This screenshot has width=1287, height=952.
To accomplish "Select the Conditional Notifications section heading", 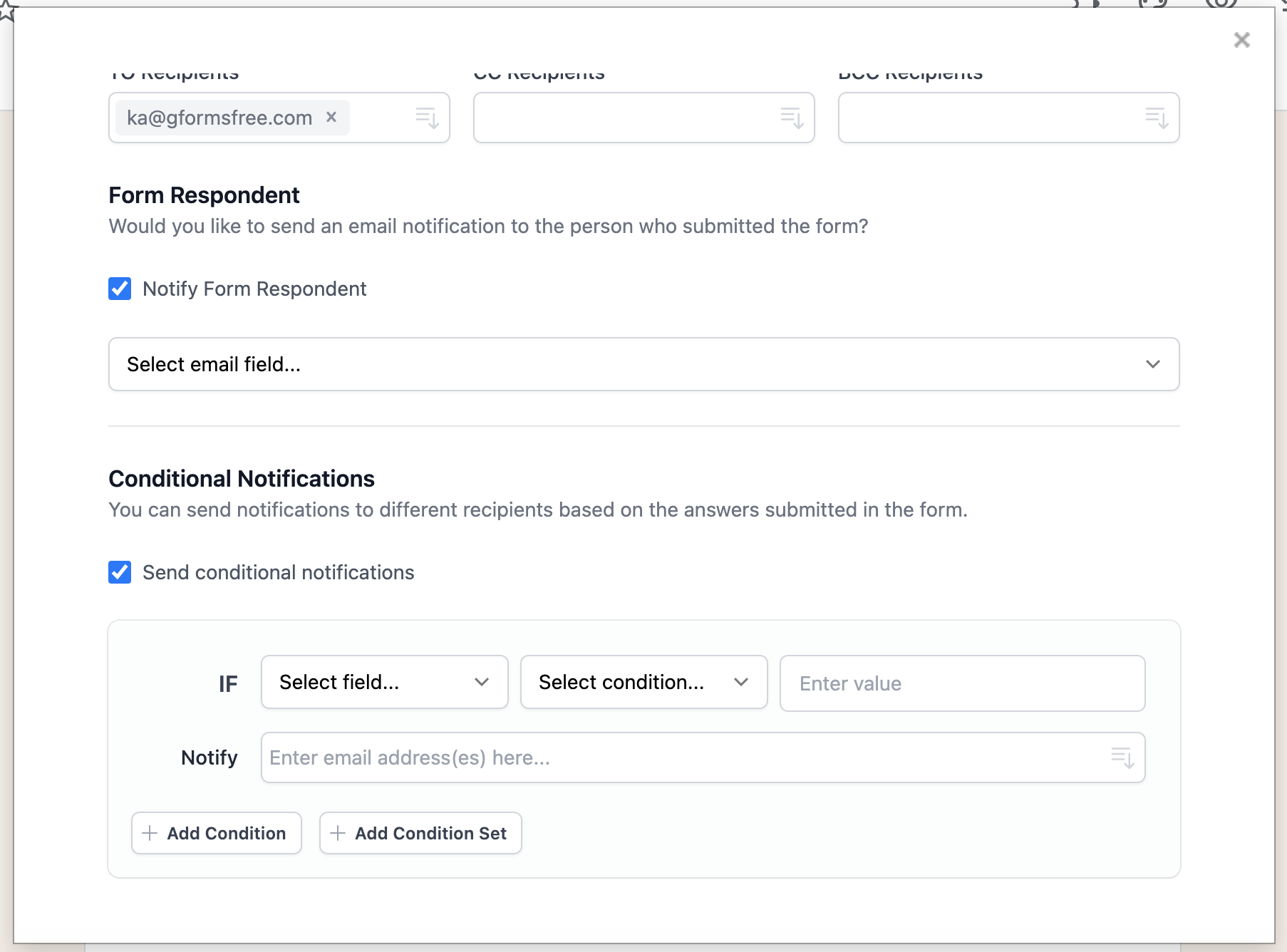I will [x=241, y=478].
